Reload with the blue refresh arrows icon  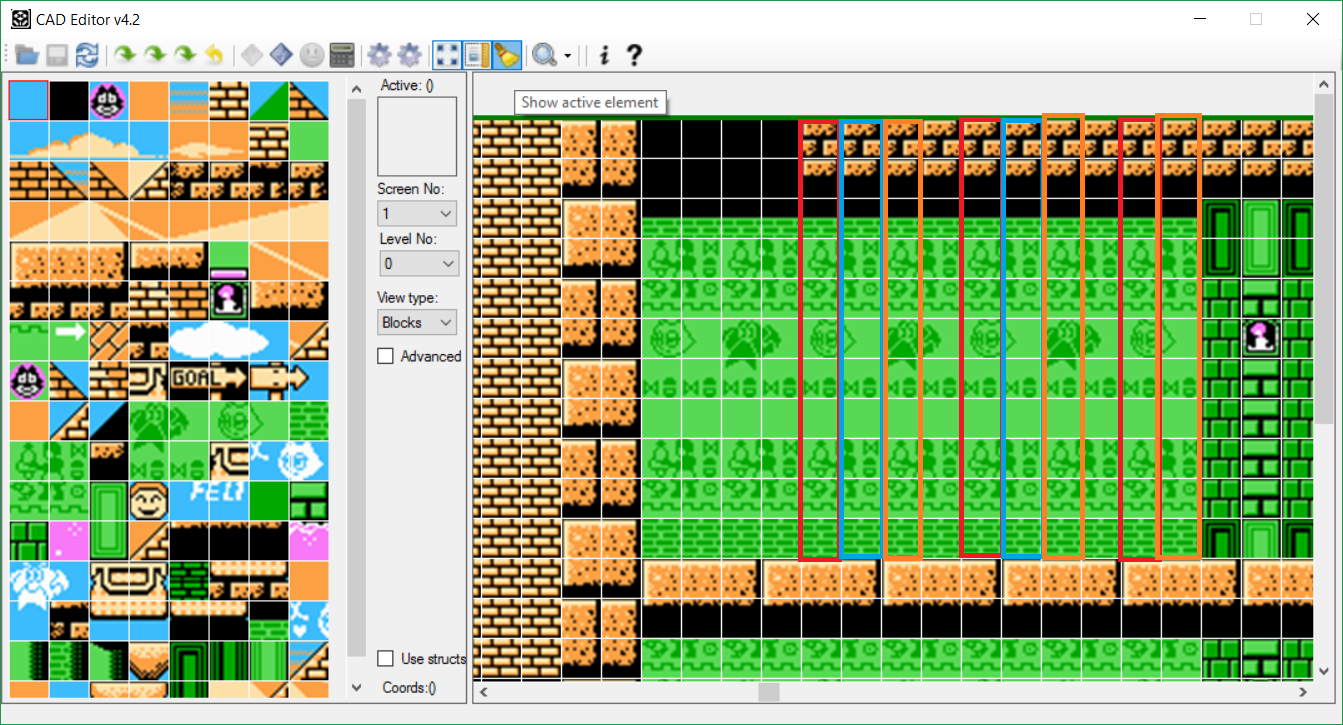tap(87, 55)
